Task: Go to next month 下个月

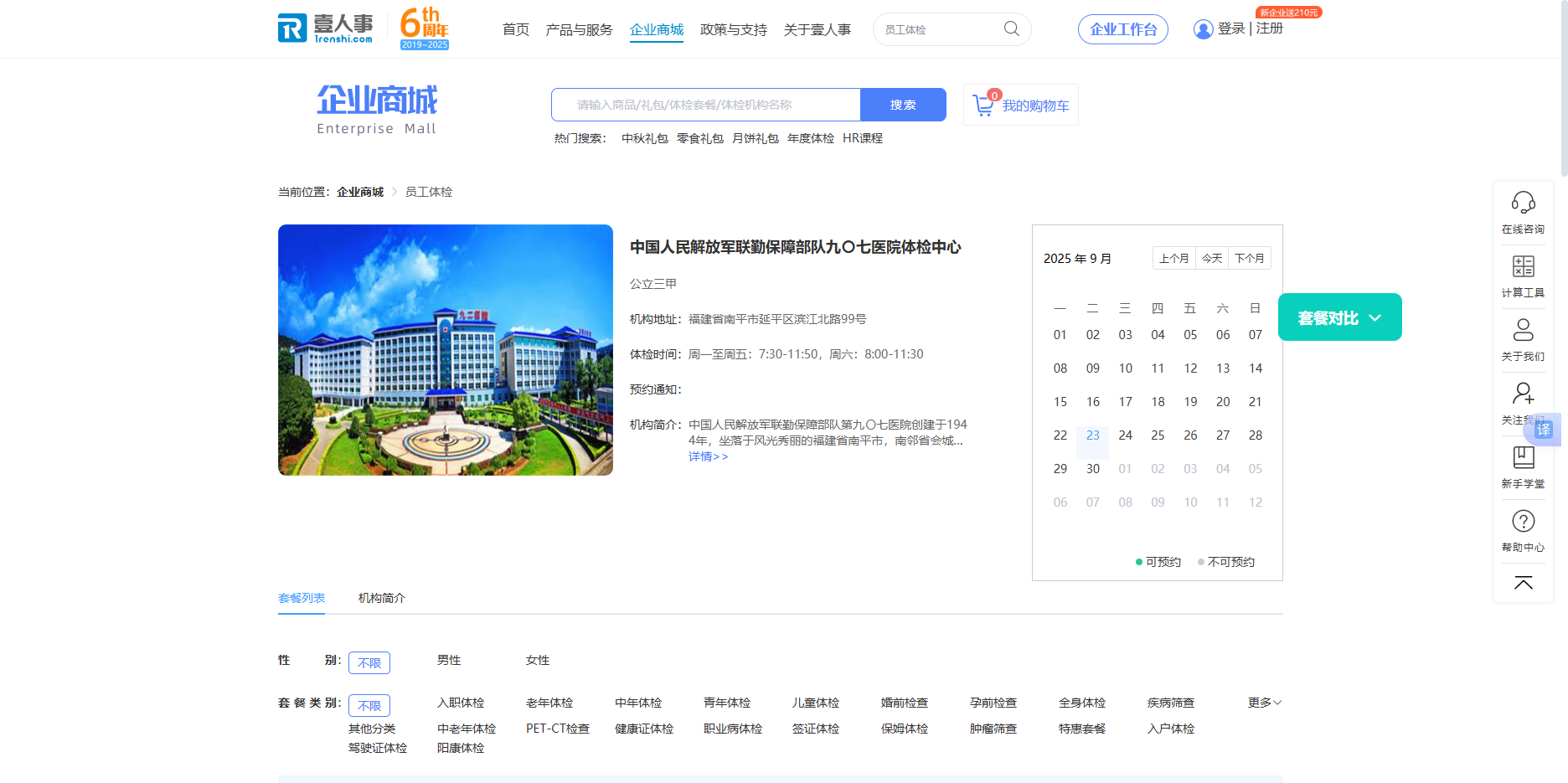Action: 1250,258
